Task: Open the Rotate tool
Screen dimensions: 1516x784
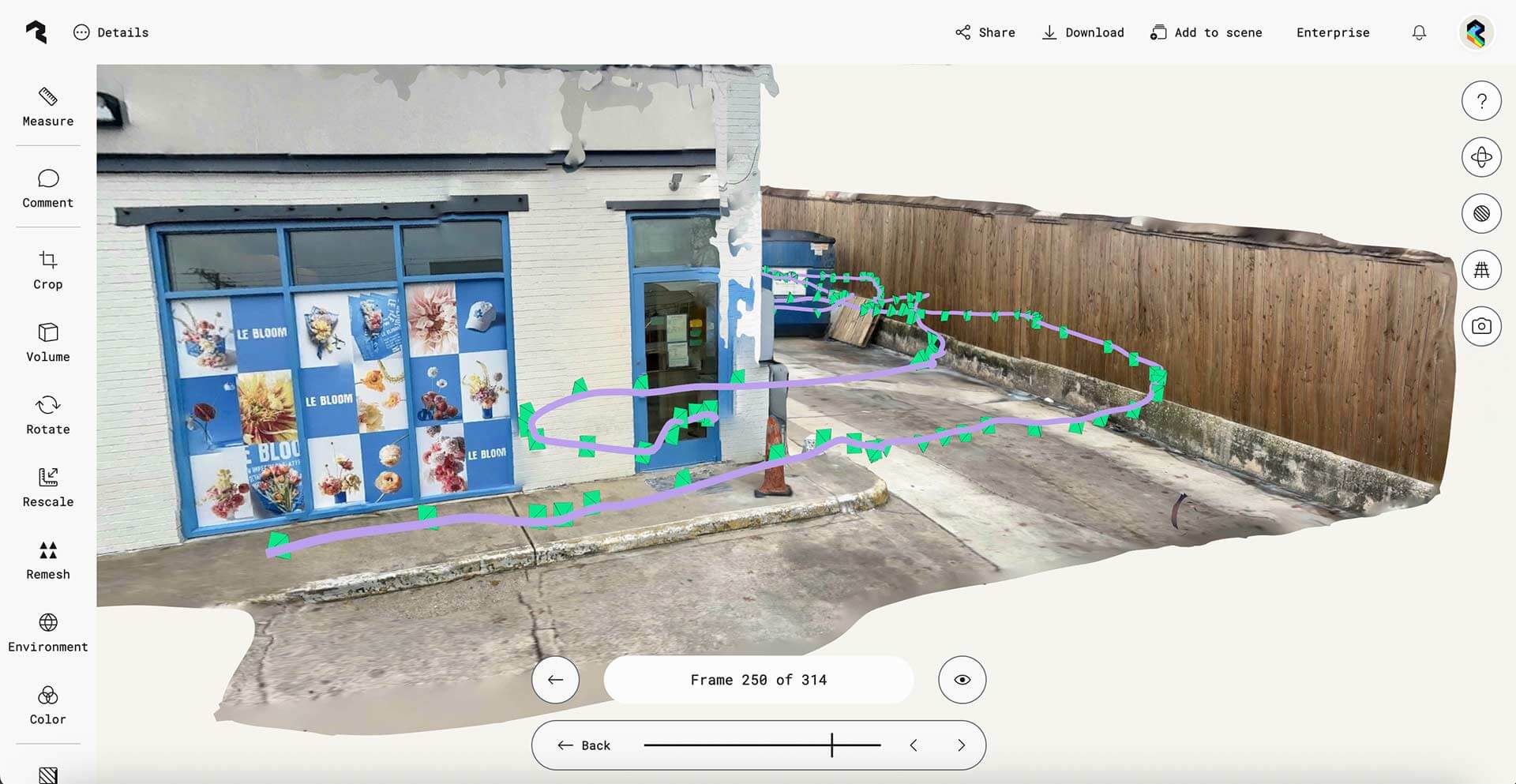Action: coord(47,415)
